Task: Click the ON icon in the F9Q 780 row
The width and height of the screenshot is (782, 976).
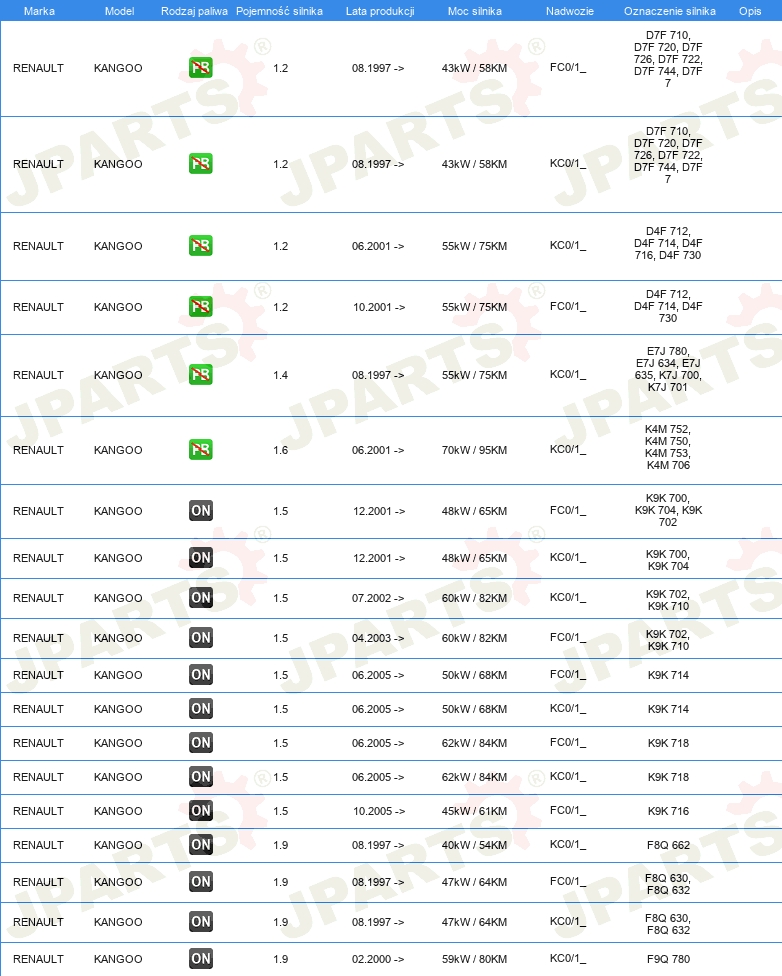Action: (200, 959)
